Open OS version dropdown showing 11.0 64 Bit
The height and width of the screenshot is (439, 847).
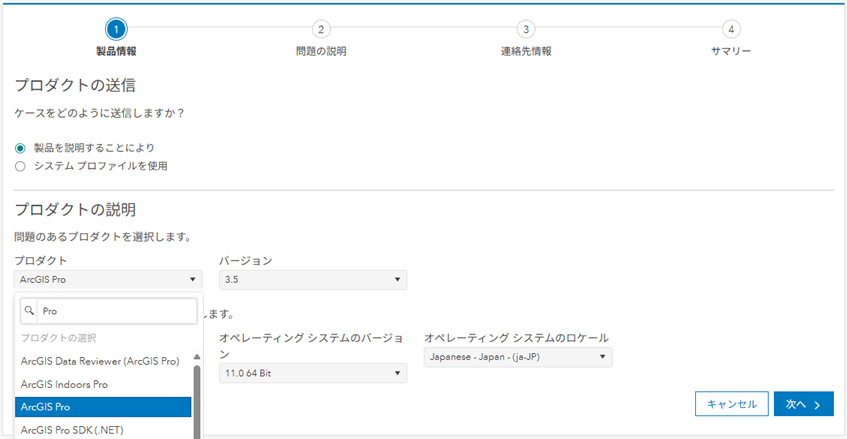tap(313, 373)
